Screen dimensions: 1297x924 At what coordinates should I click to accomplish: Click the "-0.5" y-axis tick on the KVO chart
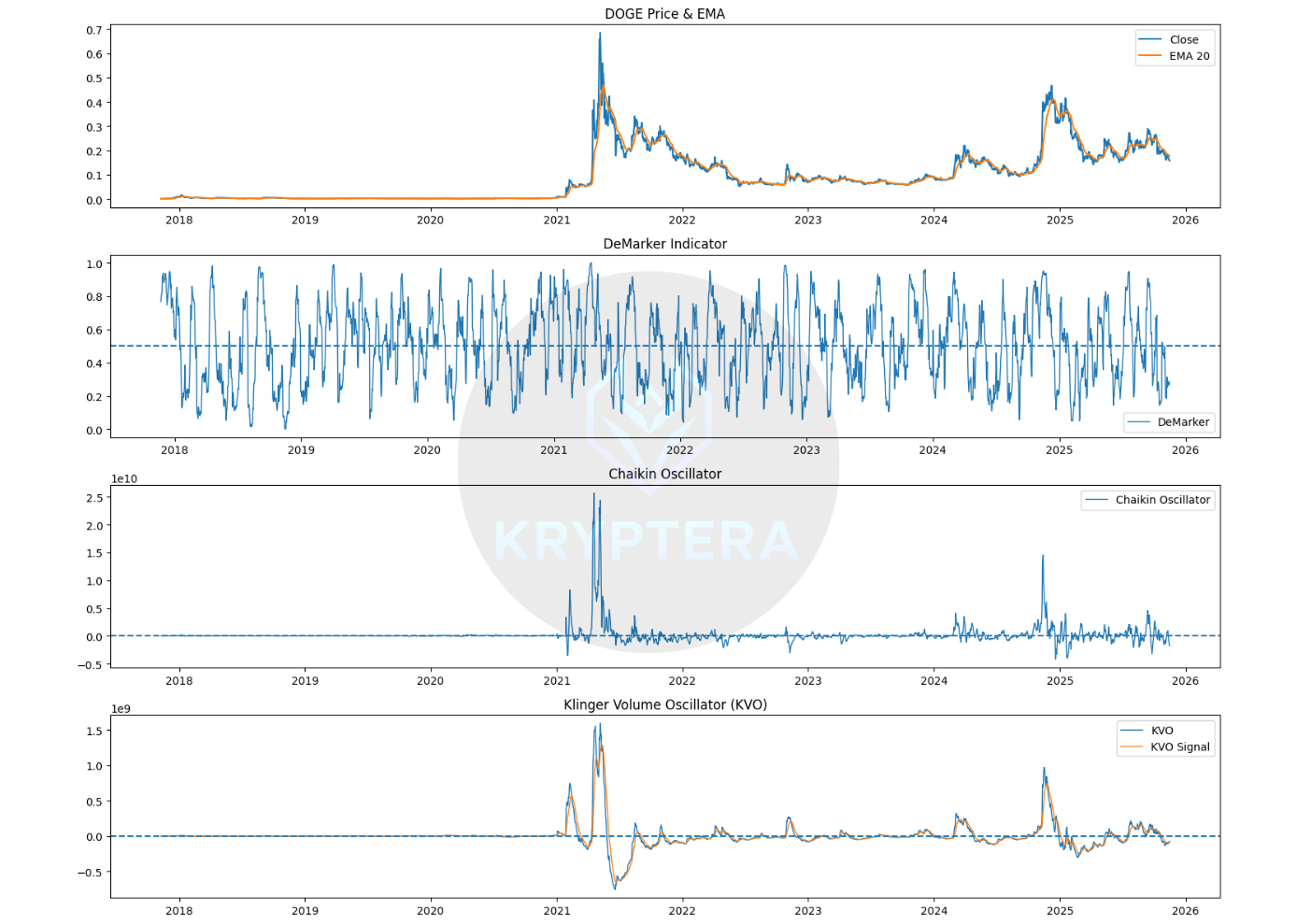click(x=92, y=874)
